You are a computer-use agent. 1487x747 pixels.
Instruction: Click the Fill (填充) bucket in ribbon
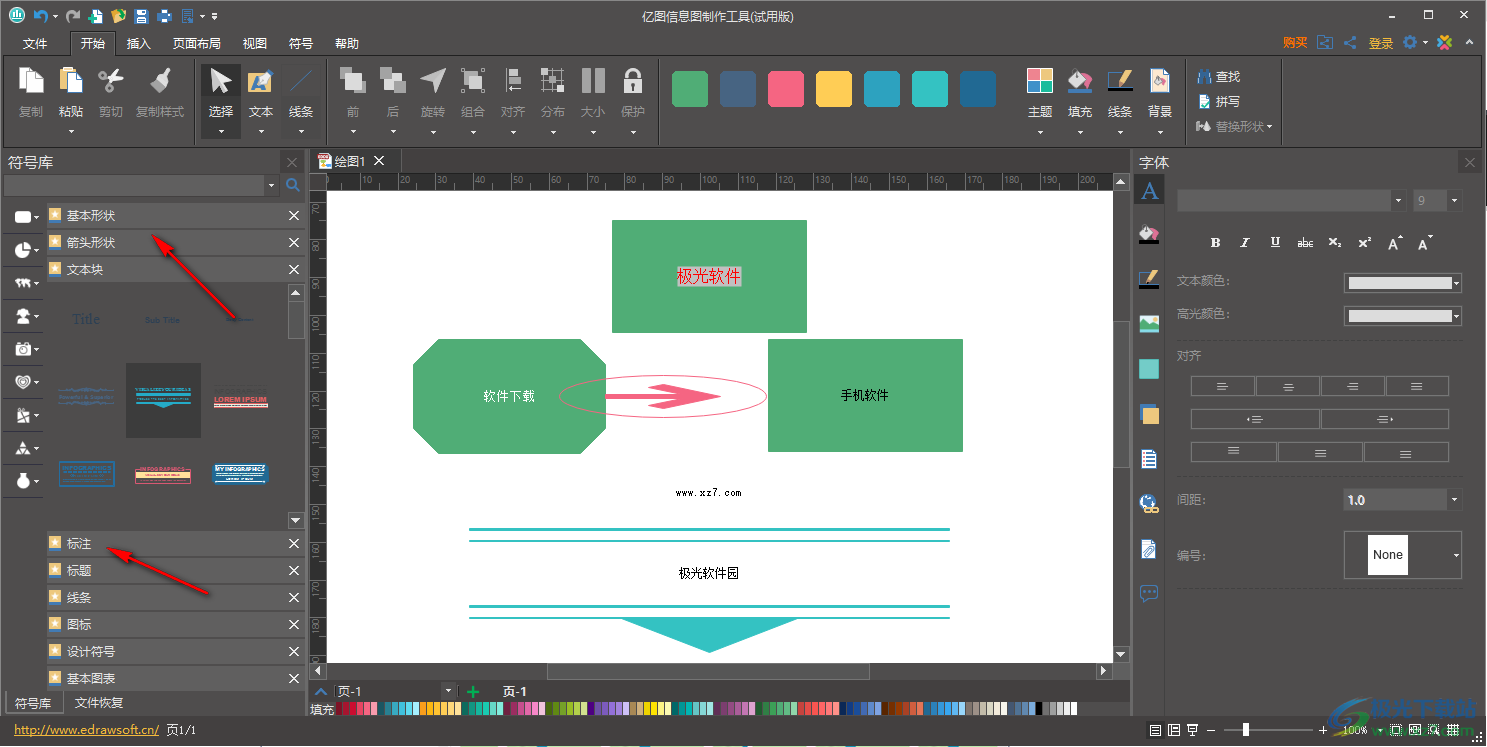coord(1080,81)
